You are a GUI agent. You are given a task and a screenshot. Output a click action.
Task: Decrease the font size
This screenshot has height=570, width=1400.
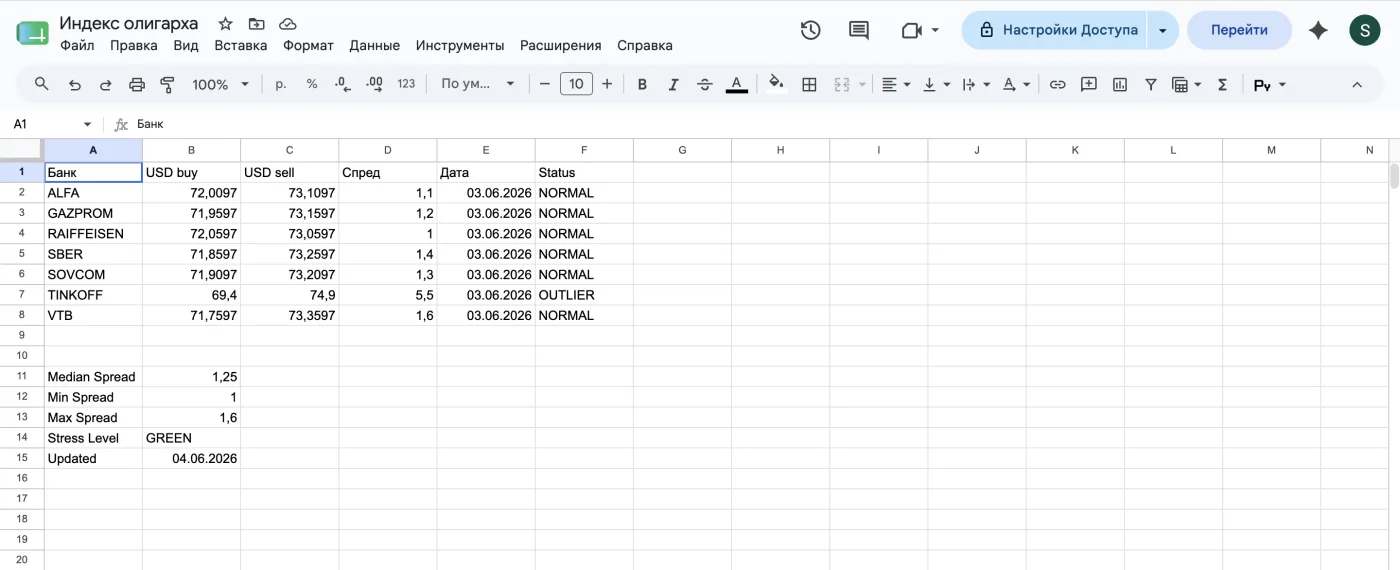[x=545, y=84]
